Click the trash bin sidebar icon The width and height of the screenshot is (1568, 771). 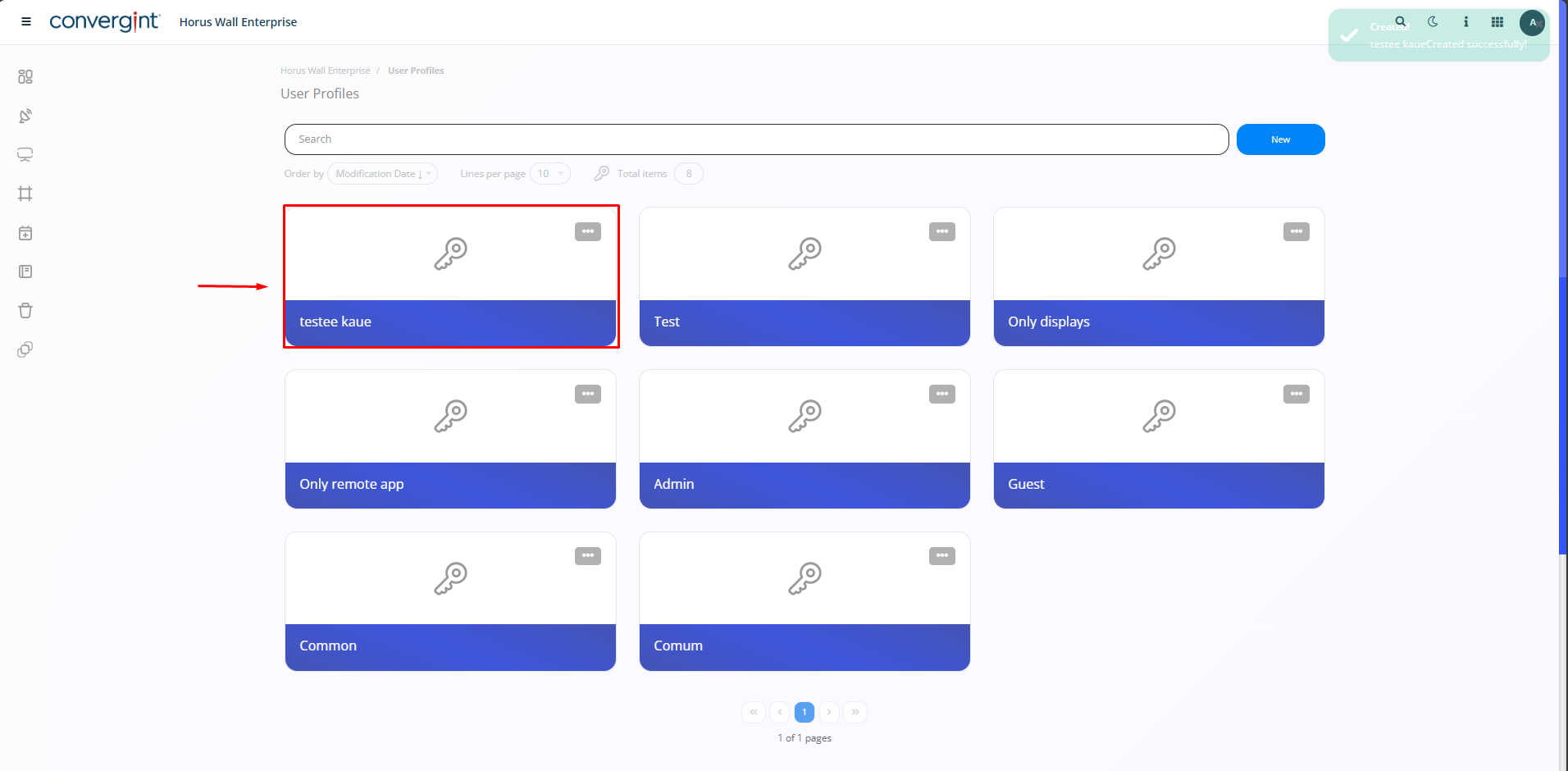click(x=25, y=311)
